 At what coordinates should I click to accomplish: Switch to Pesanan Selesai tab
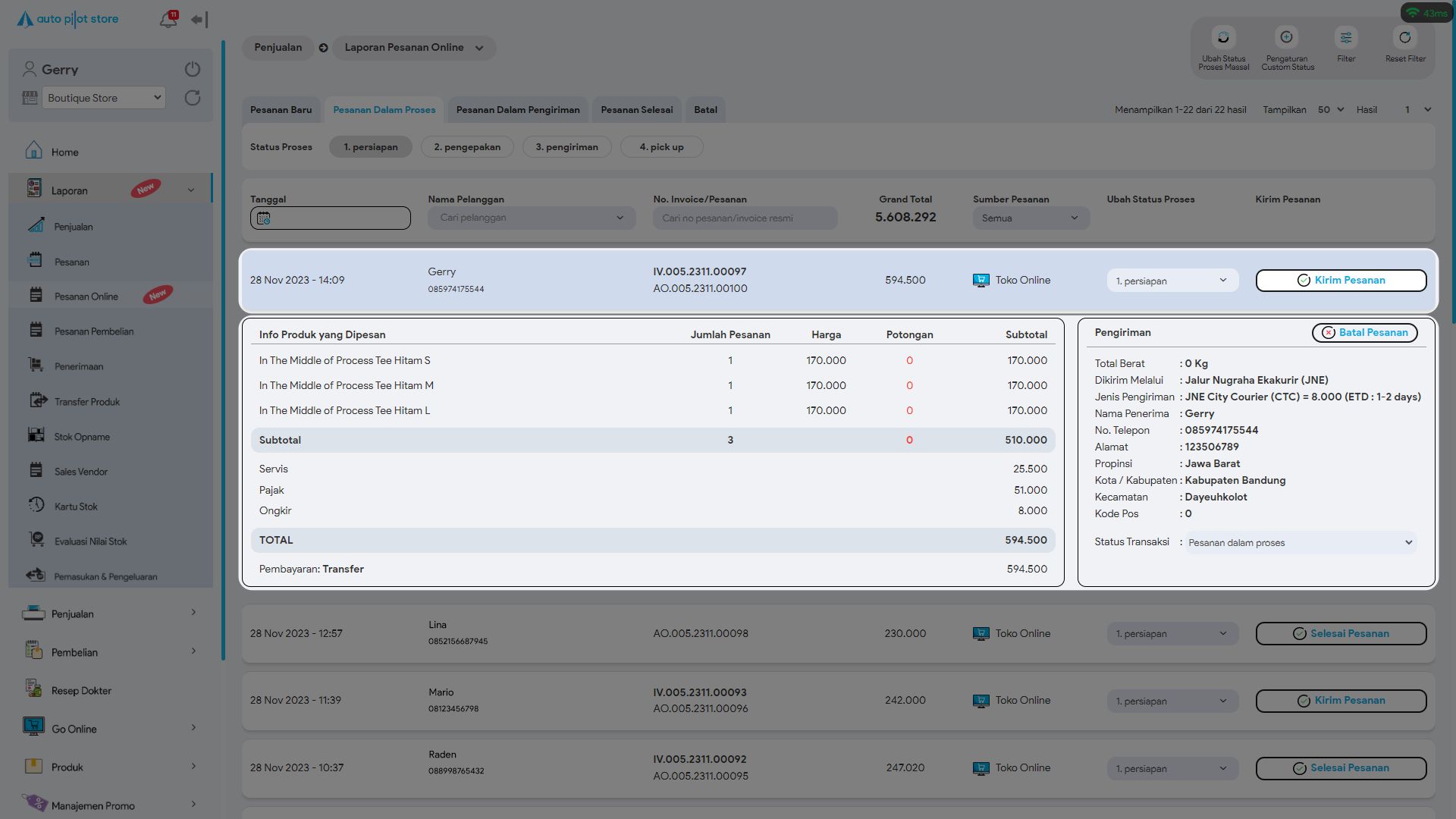636,110
